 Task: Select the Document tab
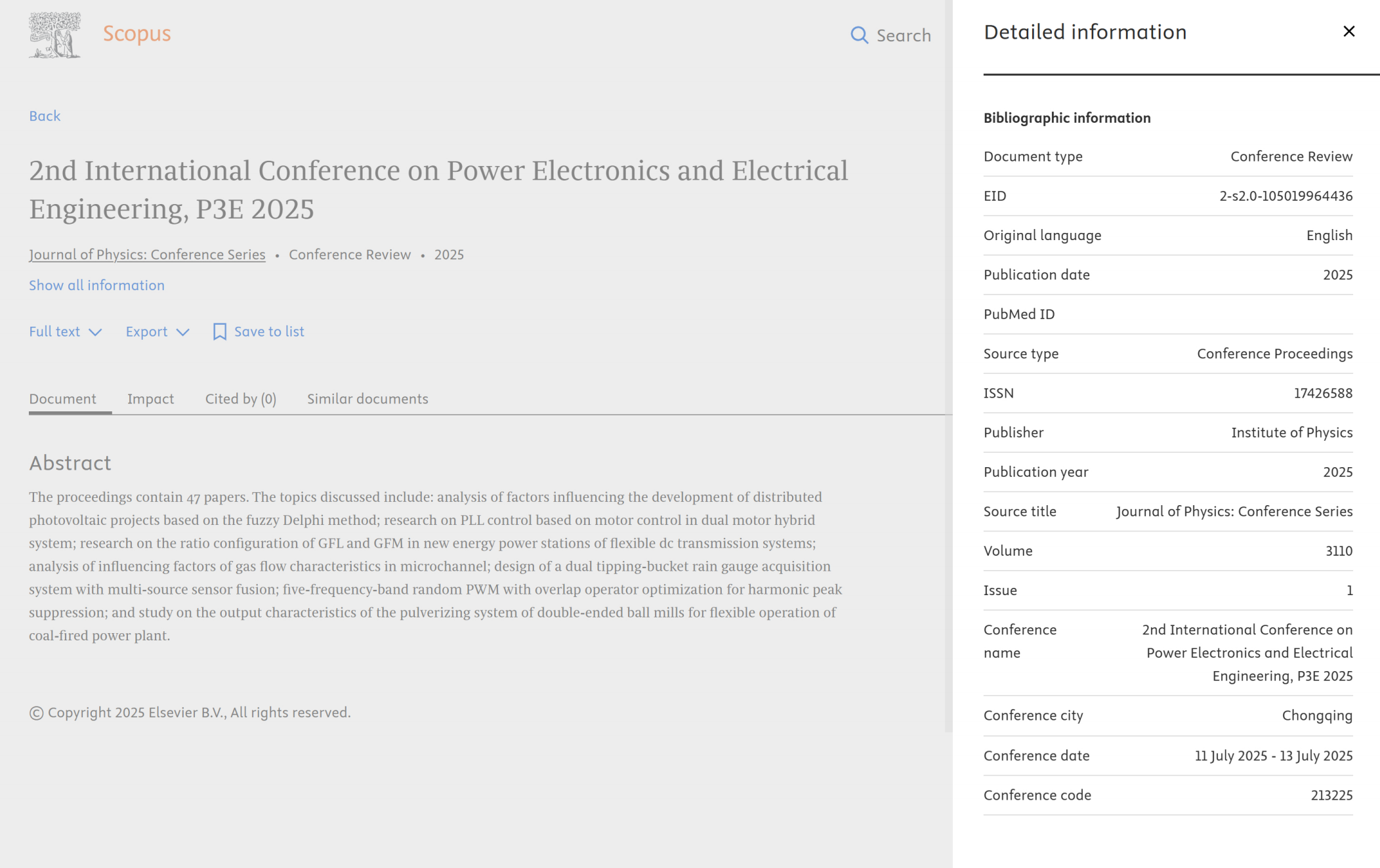click(62, 399)
